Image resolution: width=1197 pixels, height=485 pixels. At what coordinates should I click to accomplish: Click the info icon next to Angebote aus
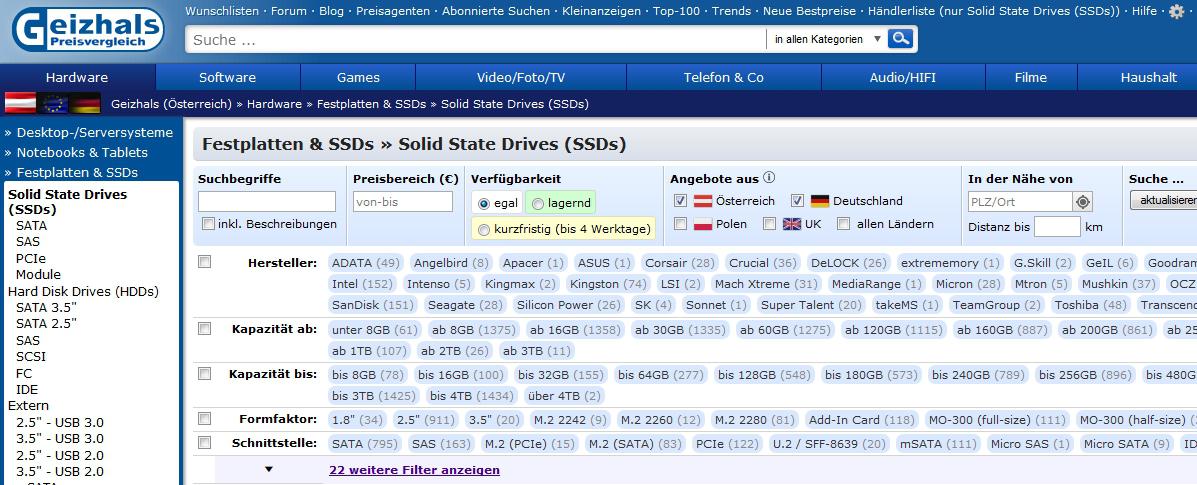click(x=769, y=177)
